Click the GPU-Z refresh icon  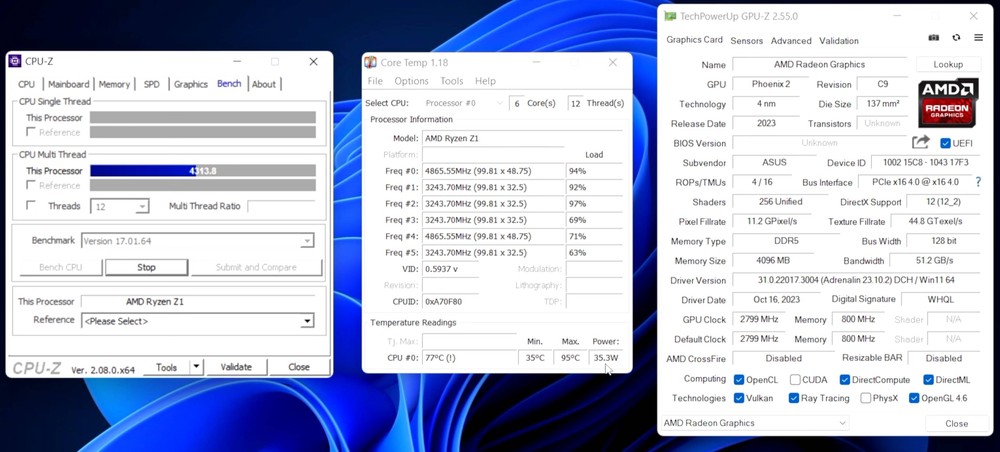tap(956, 38)
